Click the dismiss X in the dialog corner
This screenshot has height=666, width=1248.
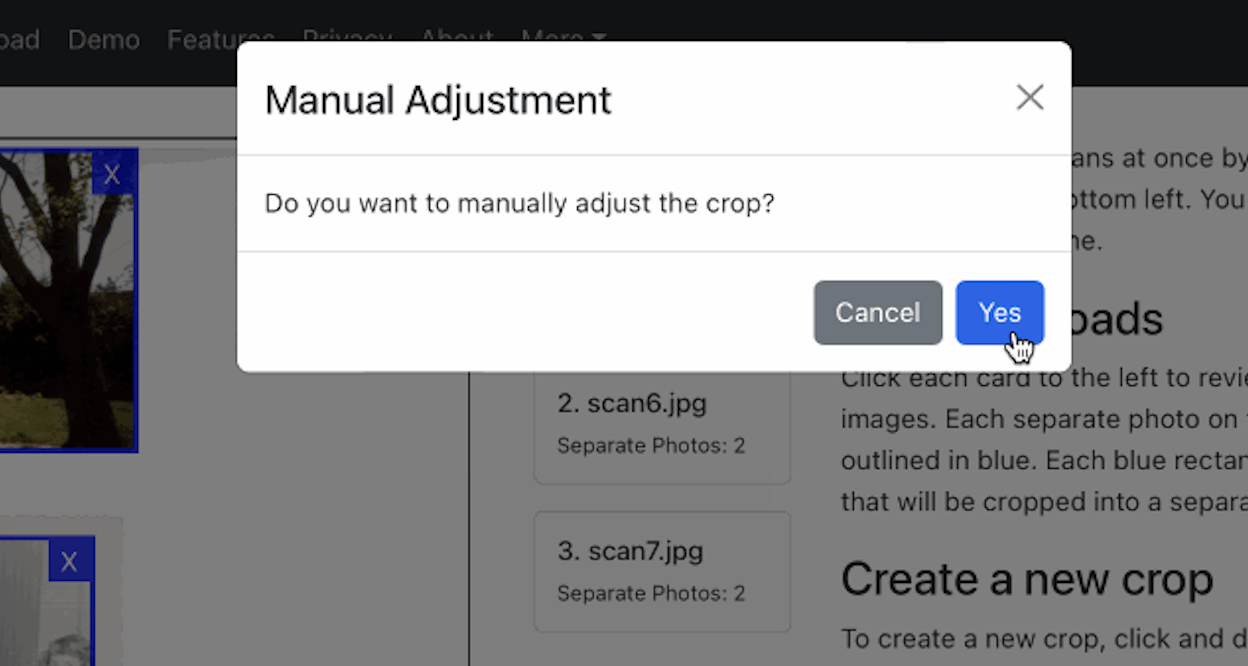(1029, 97)
